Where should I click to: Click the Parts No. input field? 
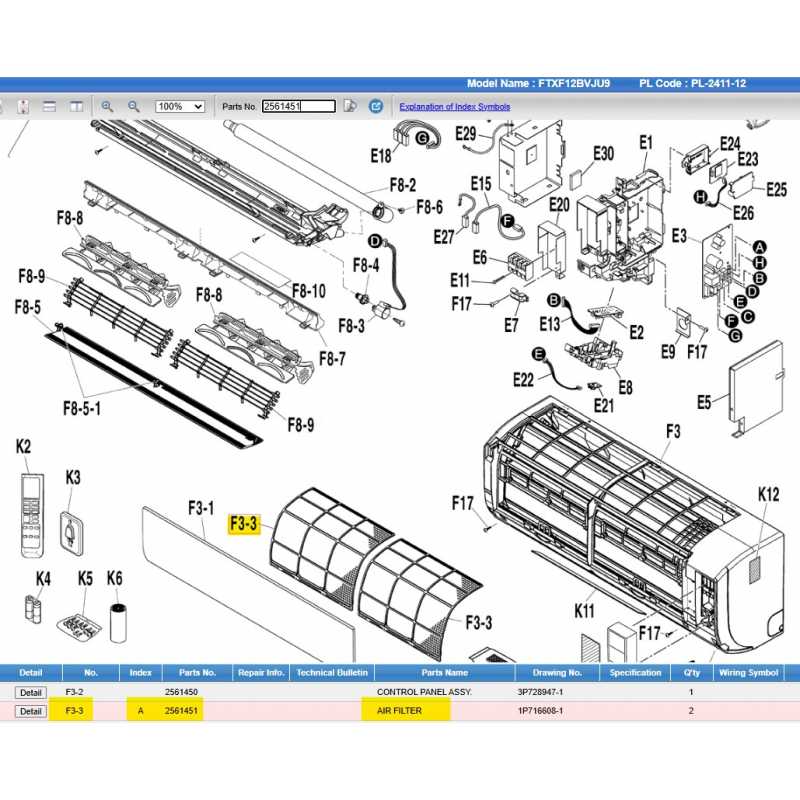coord(297,106)
